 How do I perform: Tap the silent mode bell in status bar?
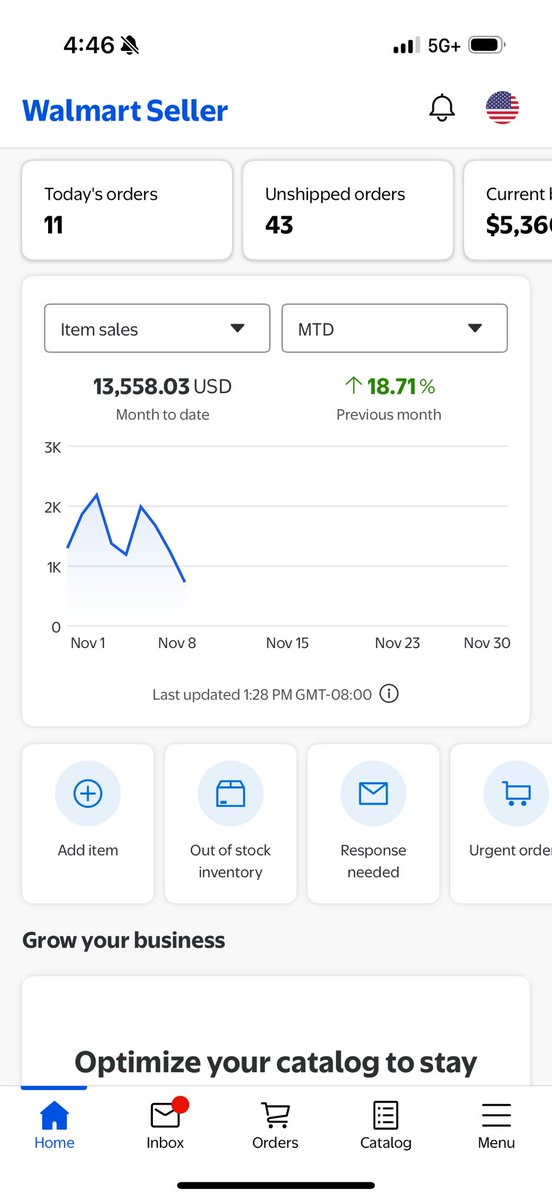pos(130,45)
